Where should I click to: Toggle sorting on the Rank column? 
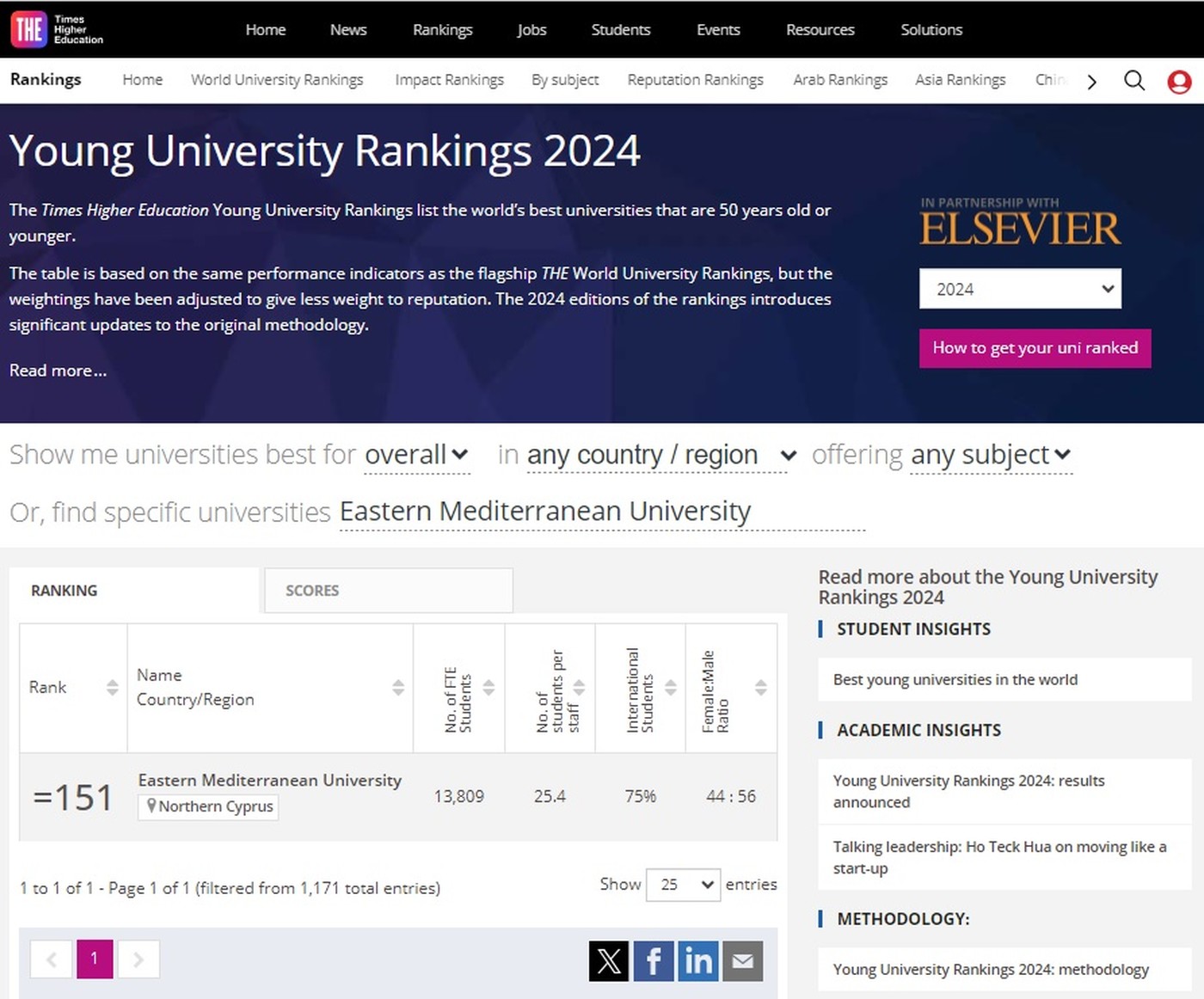(x=113, y=688)
